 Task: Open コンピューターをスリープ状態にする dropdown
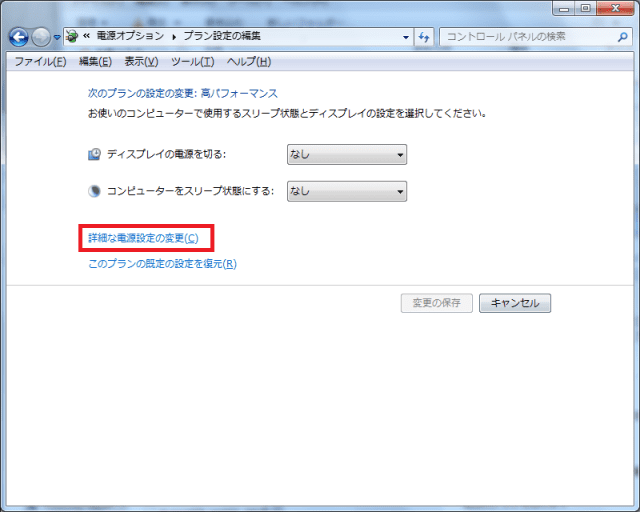click(x=347, y=191)
